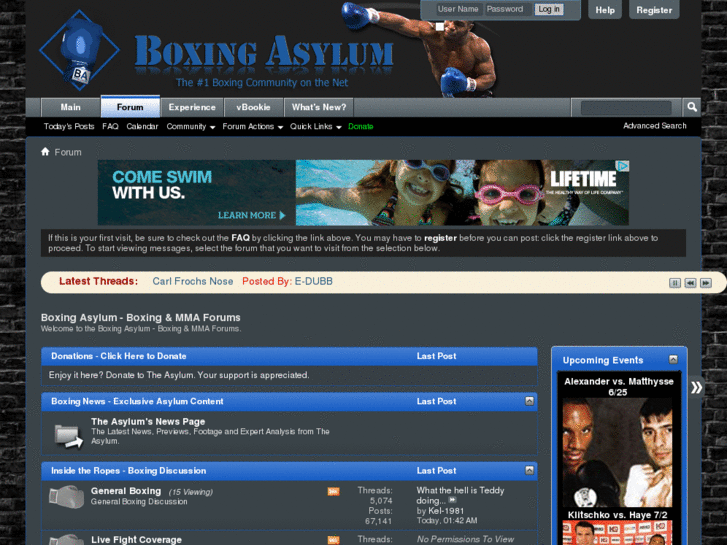Open the Forum Actions dropdown menu
This screenshot has height=545, width=727.
(x=253, y=127)
